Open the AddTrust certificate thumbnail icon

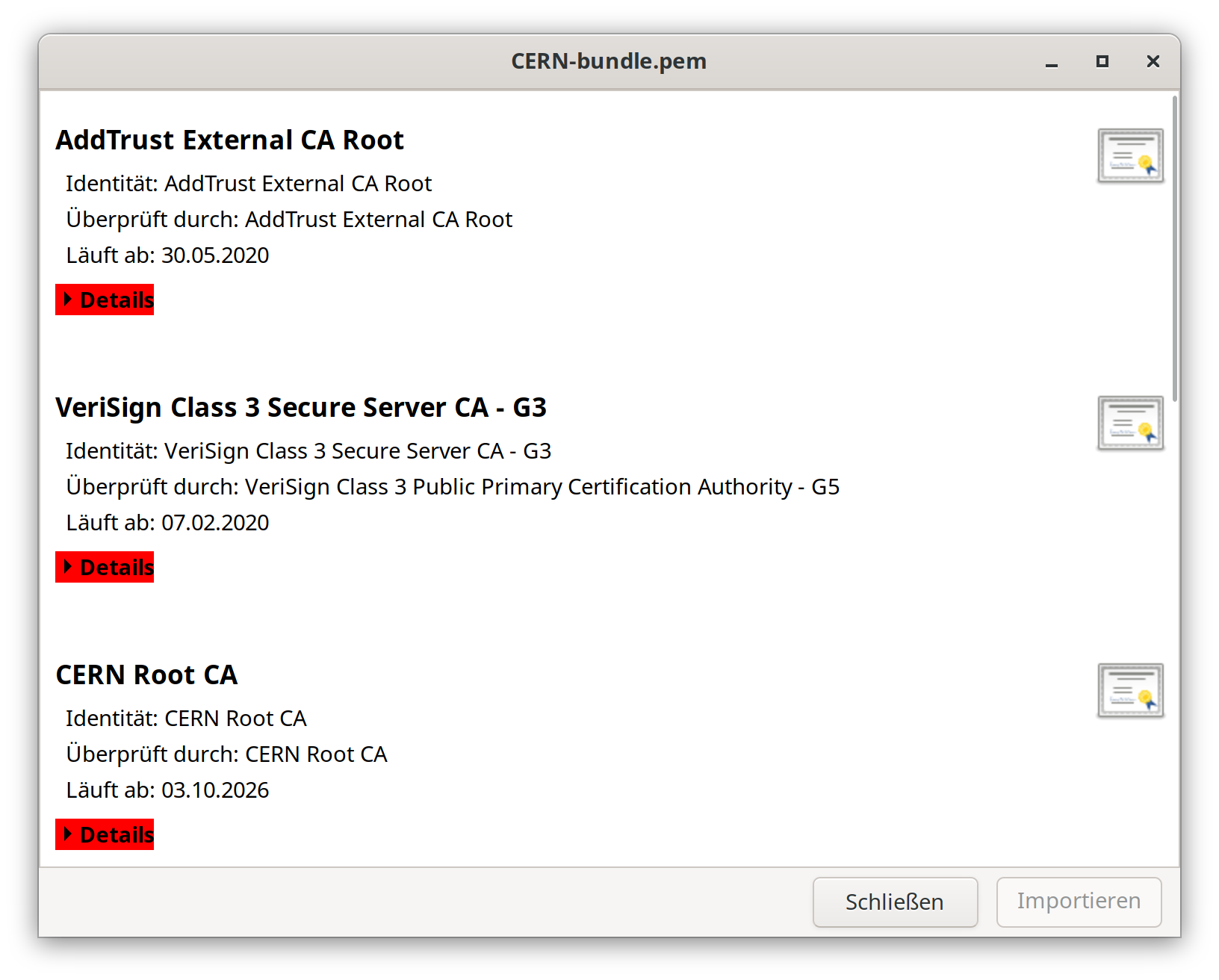tap(1130, 155)
